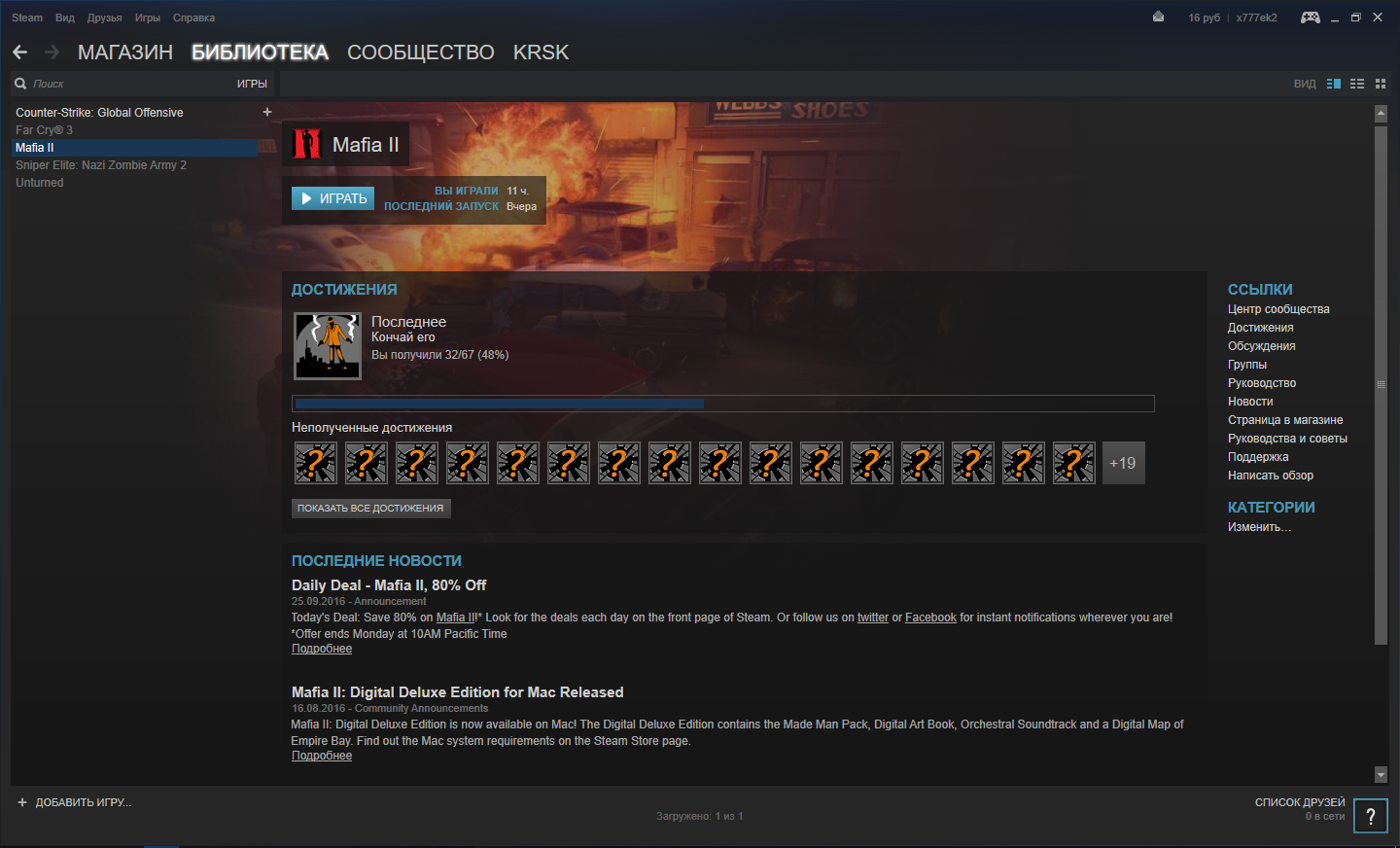Open Центр сообщества link
Screen dimensions: 1400x848
(1278, 309)
